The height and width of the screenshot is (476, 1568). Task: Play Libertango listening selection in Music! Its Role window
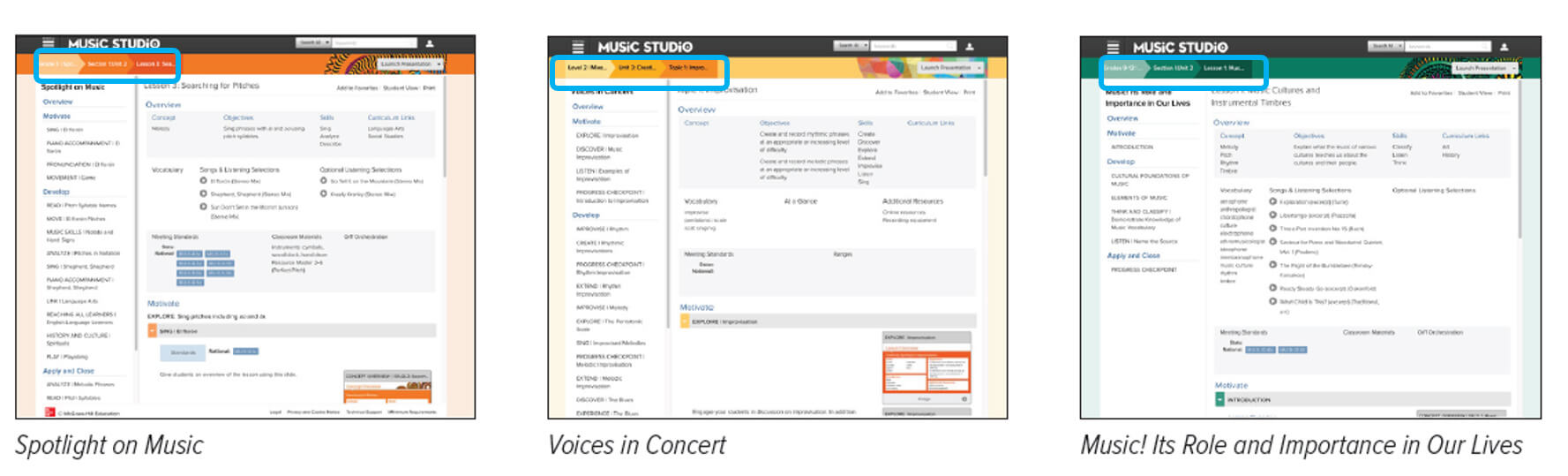tap(1273, 215)
